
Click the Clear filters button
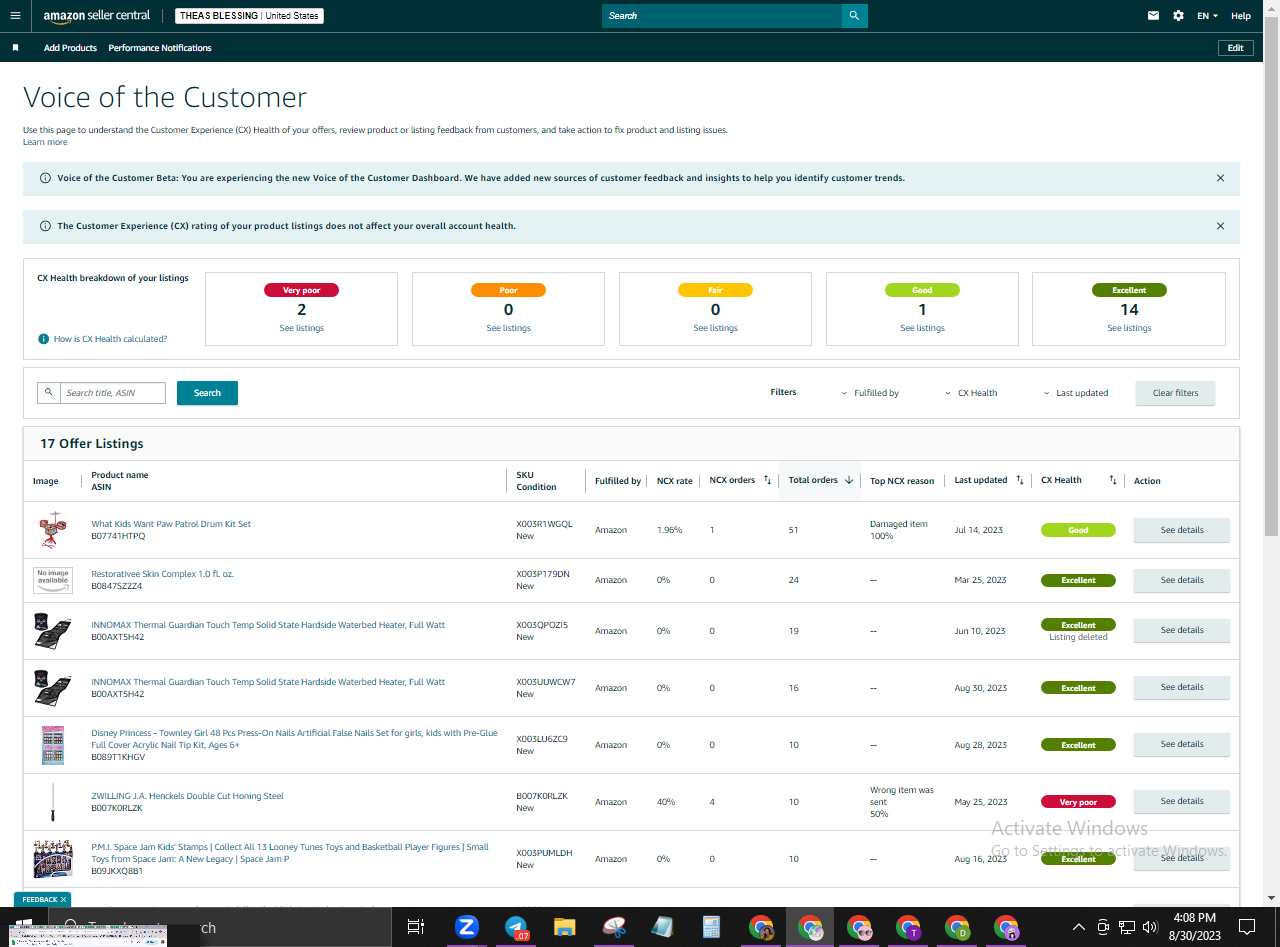coord(1175,393)
